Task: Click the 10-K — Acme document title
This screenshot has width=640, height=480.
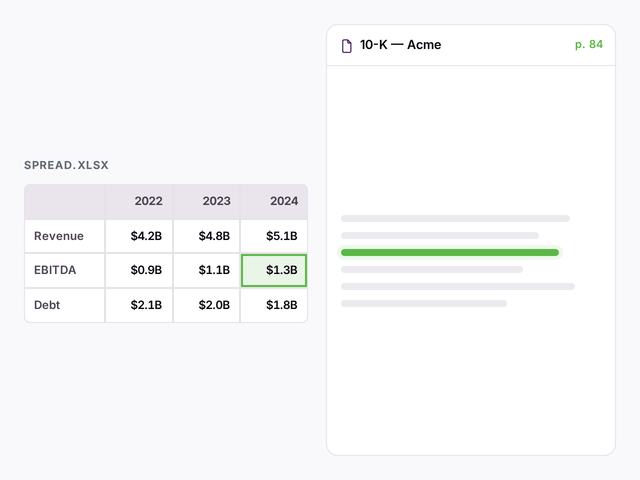Action: (400, 44)
